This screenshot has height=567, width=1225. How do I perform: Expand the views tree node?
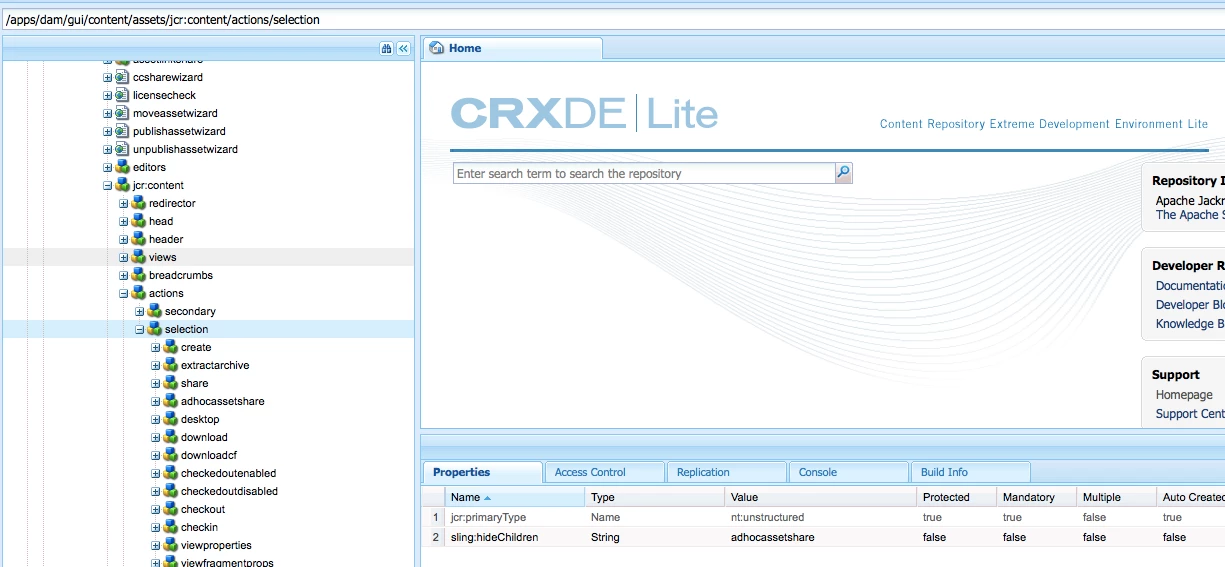tap(124, 257)
